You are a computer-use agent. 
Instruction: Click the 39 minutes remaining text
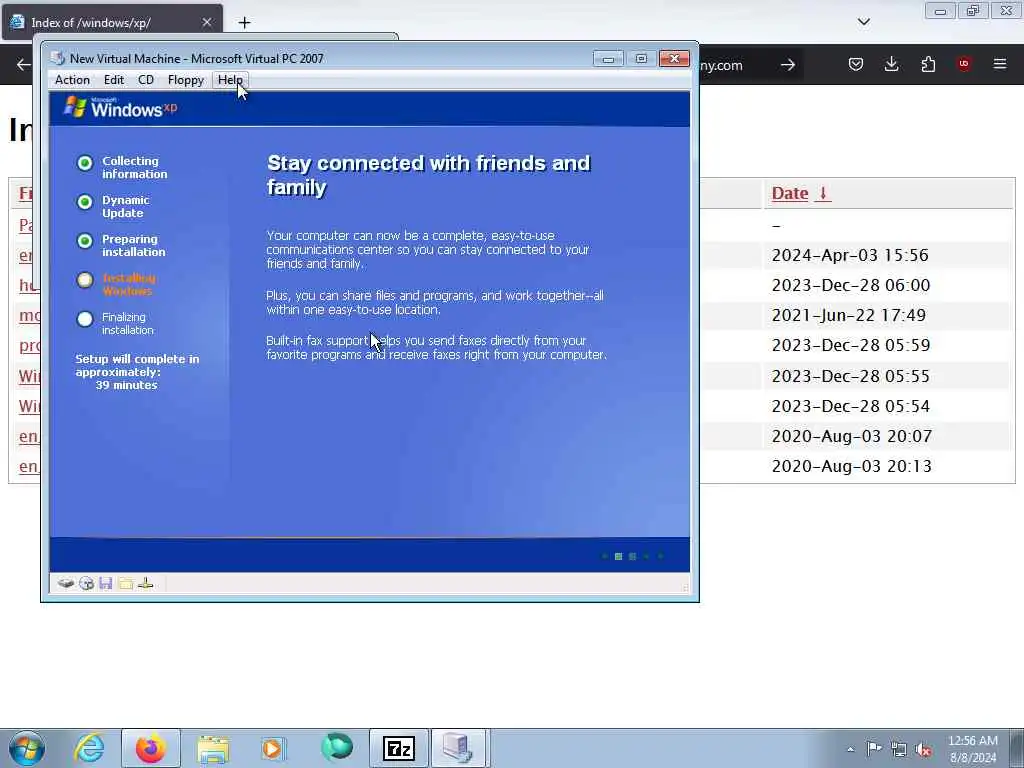[127, 385]
